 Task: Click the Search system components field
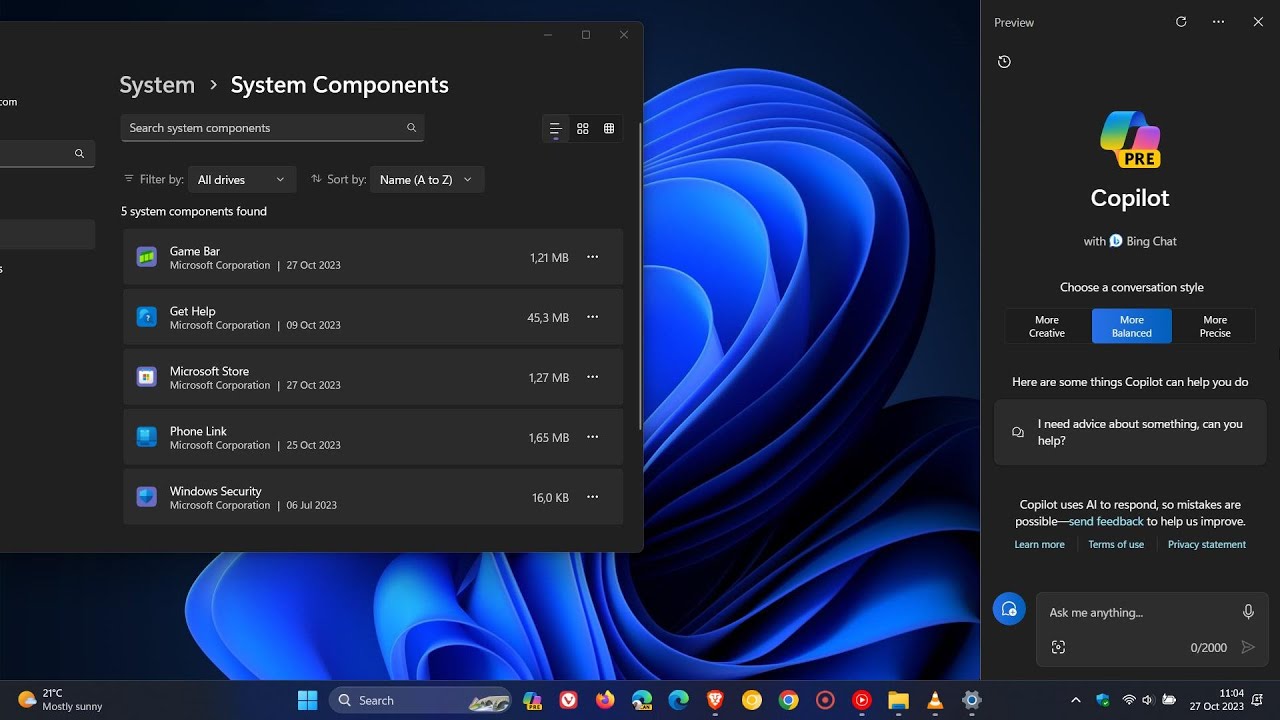click(x=272, y=128)
